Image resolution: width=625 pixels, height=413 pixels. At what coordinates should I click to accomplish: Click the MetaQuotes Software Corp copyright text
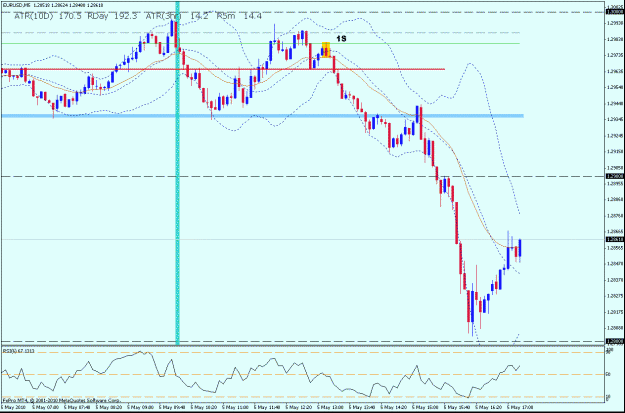(x=61, y=400)
